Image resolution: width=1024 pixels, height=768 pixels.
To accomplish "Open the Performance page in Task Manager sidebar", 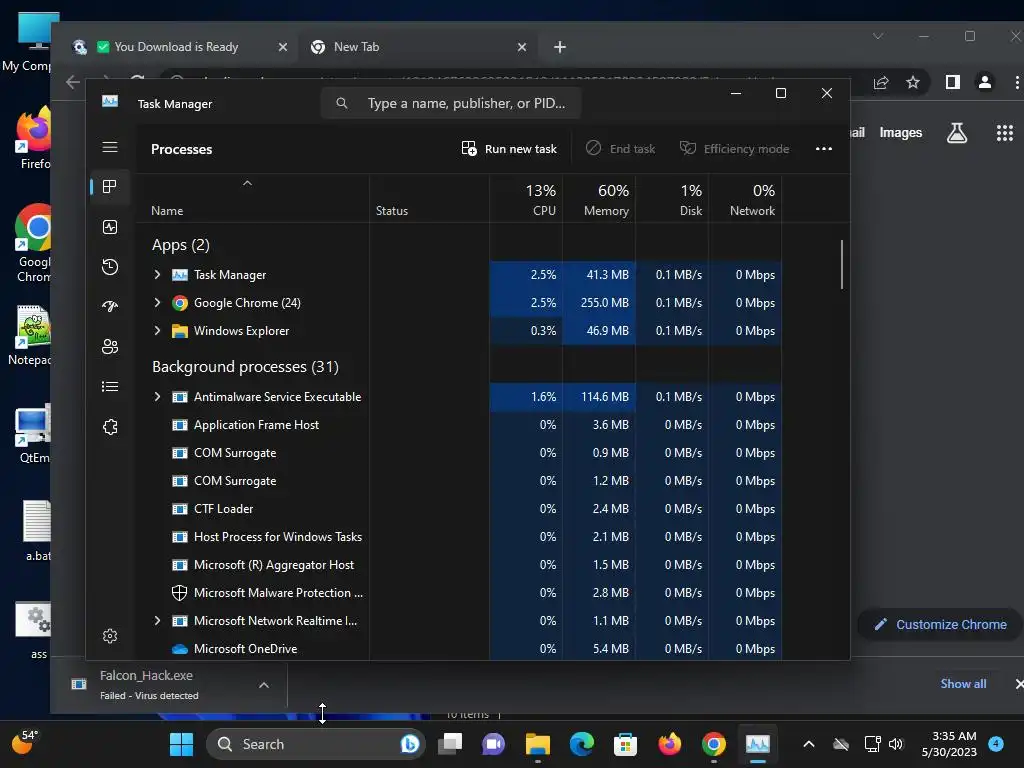I will [110, 227].
